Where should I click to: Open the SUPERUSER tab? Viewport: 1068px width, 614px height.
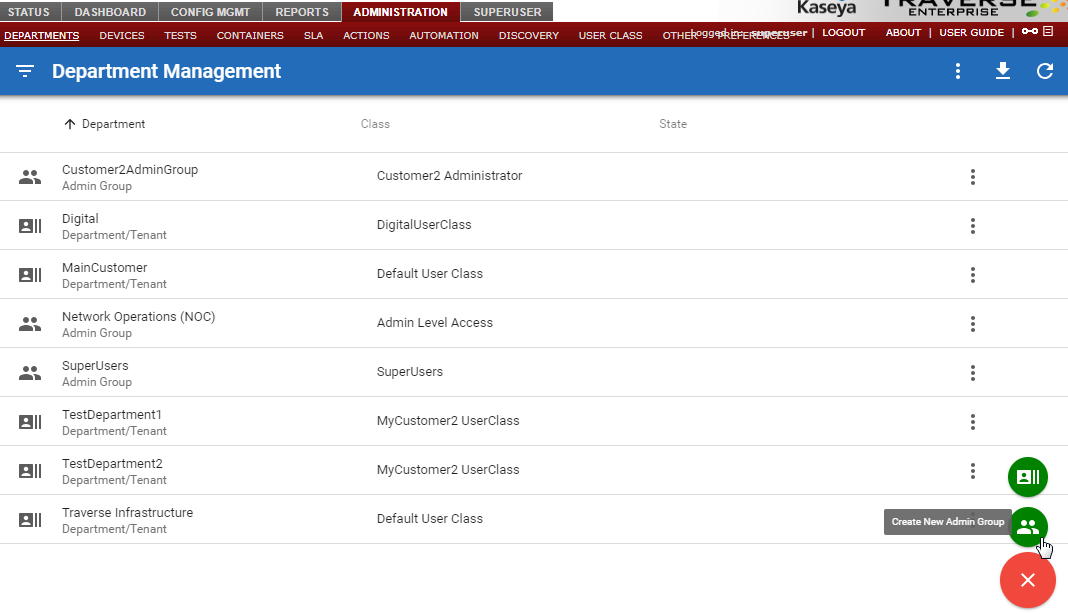(507, 12)
